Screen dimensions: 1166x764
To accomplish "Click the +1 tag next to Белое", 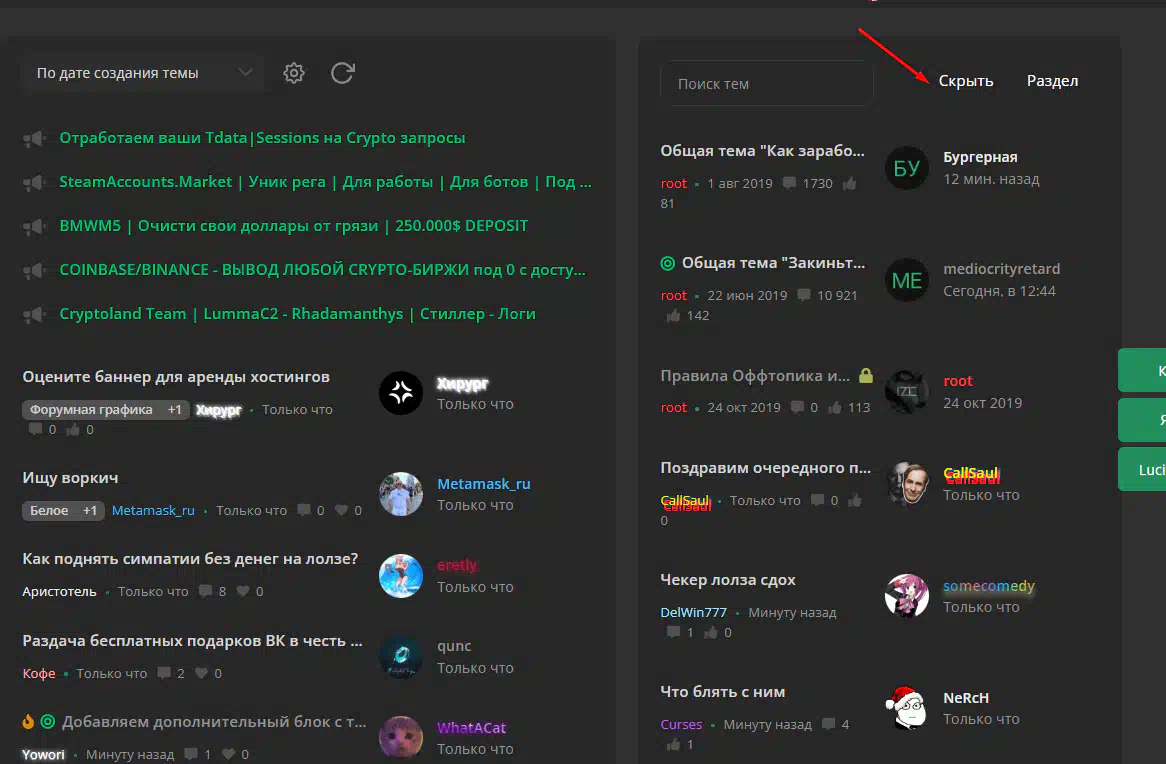I will point(90,510).
